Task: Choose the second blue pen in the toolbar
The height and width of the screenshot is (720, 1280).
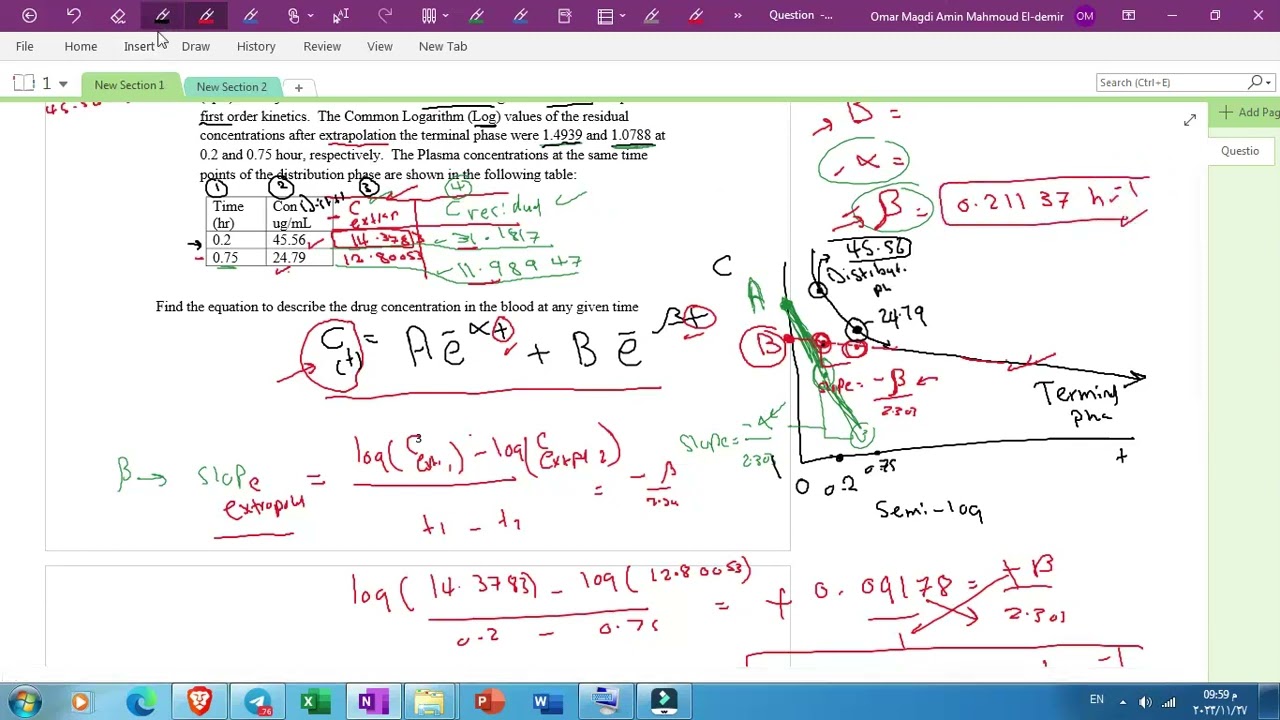Action: pos(521,16)
